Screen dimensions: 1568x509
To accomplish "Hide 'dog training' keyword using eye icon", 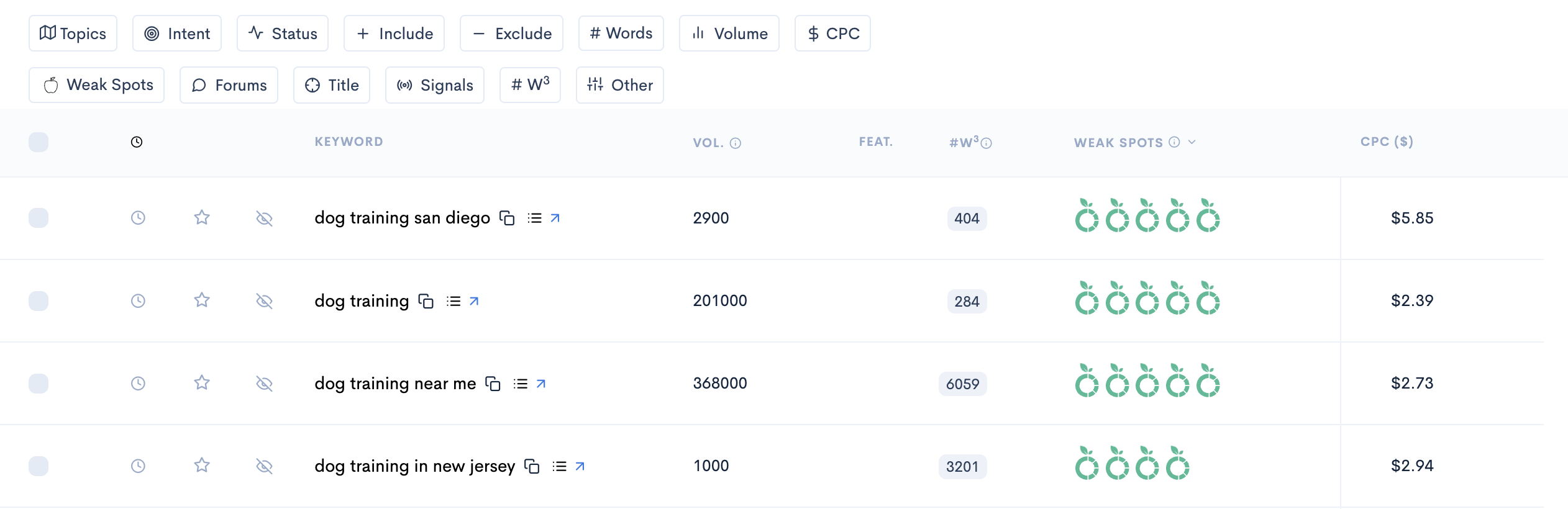I will point(265,301).
